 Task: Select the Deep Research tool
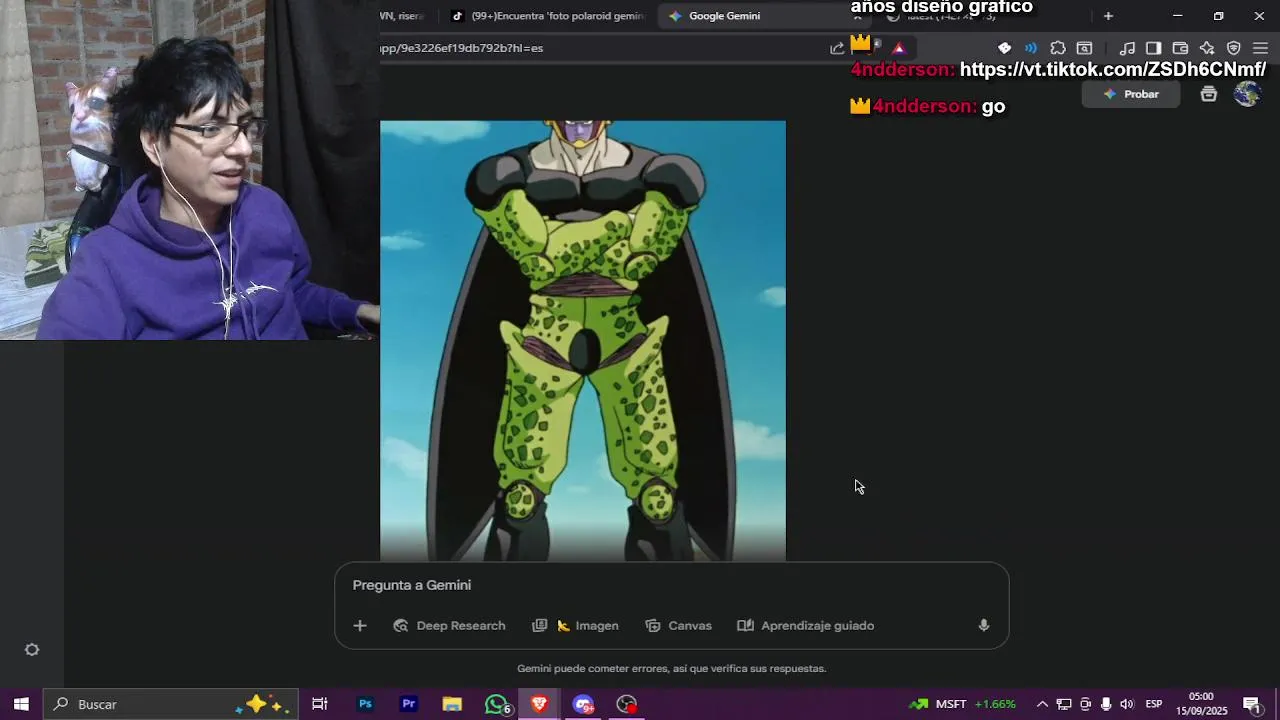(449, 626)
